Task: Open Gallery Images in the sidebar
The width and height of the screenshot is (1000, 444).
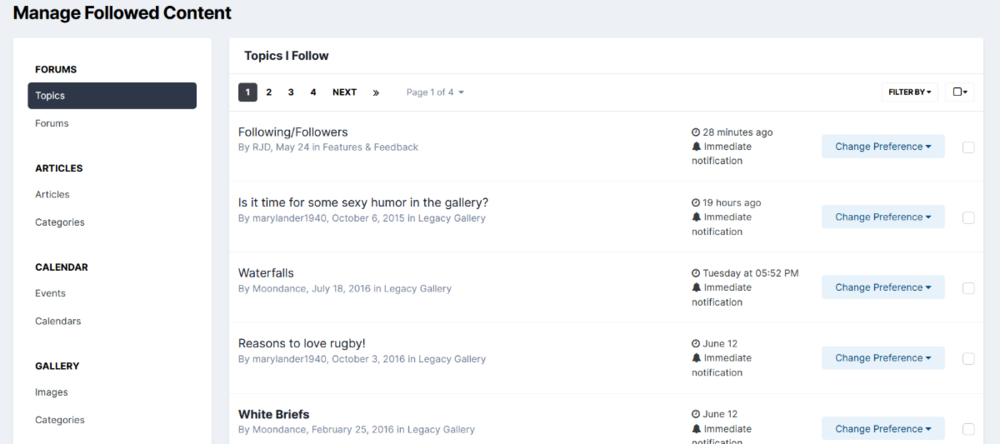Action: pos(52,392)
